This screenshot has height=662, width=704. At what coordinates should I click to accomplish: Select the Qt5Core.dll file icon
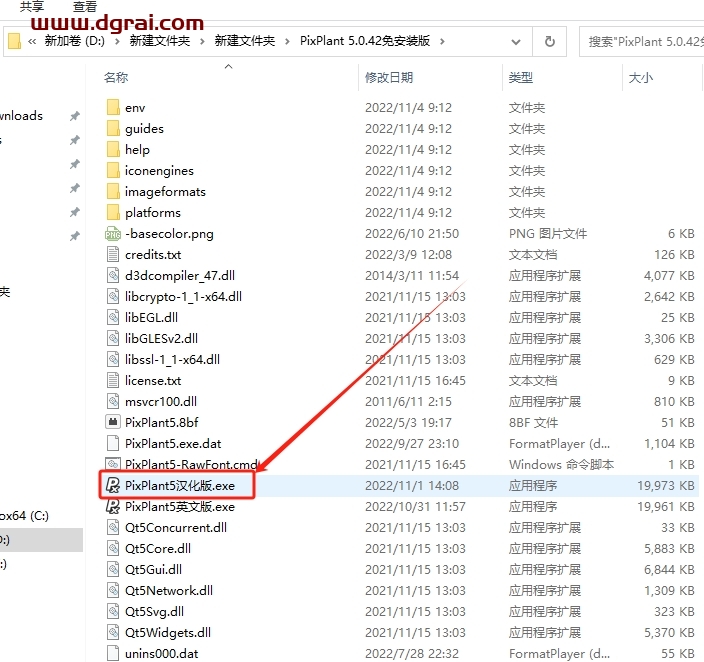point(113,549)
